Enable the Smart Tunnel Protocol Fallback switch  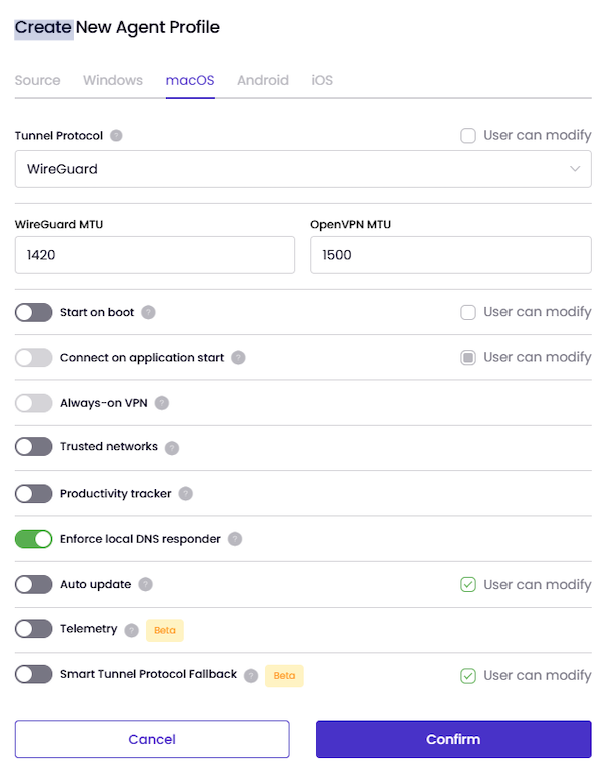[x=33, y=674]
